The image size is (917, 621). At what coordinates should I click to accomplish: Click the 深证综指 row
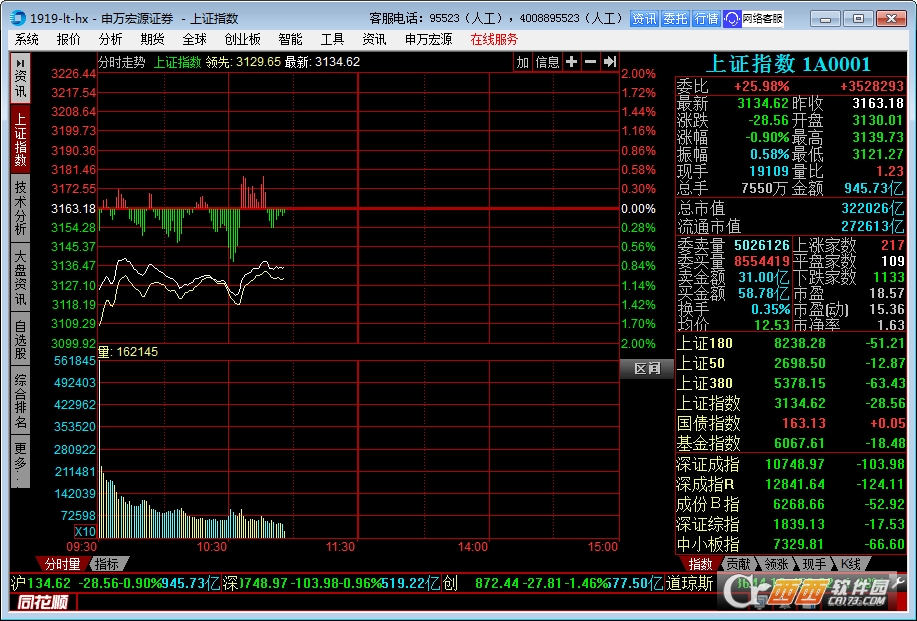[791, 524]
